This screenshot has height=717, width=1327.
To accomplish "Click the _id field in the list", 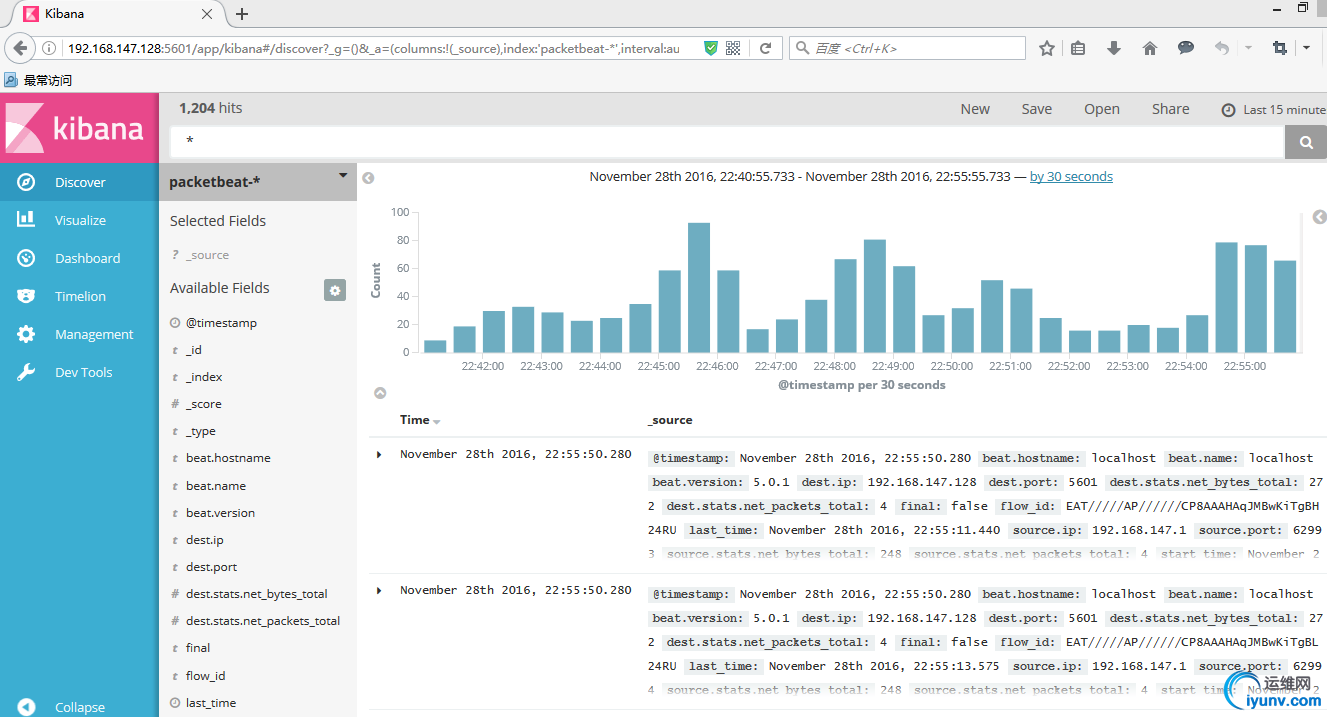I will pos(194,350).
